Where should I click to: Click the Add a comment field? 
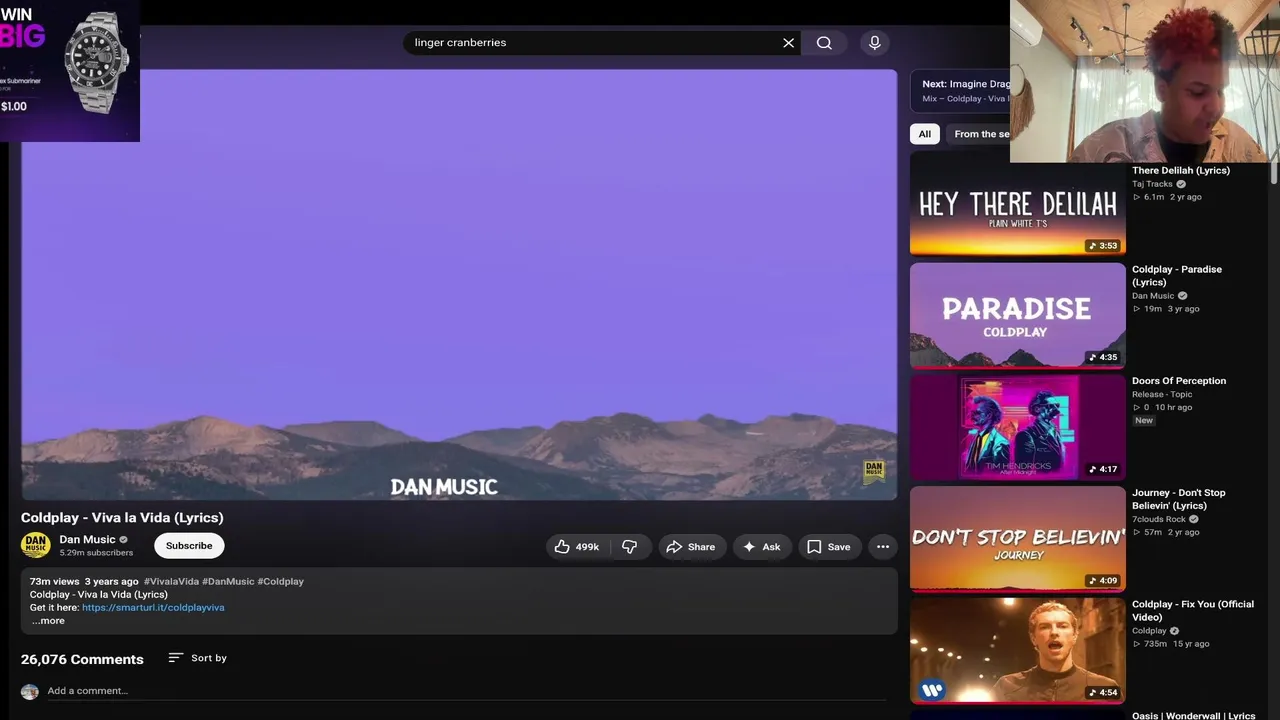pos(466,691)
